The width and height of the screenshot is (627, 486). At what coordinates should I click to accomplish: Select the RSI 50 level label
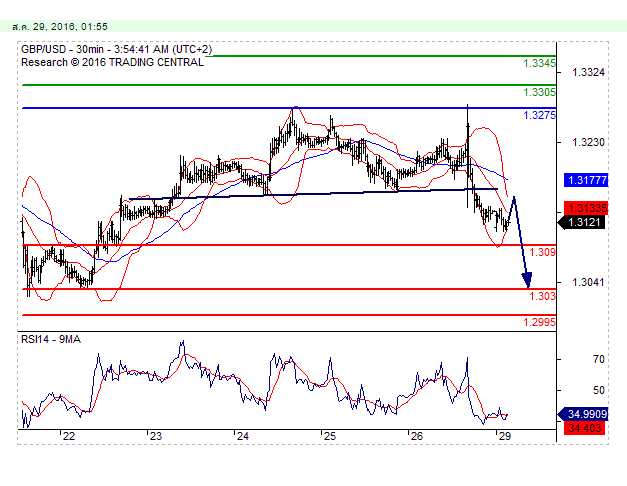point(599,390)
